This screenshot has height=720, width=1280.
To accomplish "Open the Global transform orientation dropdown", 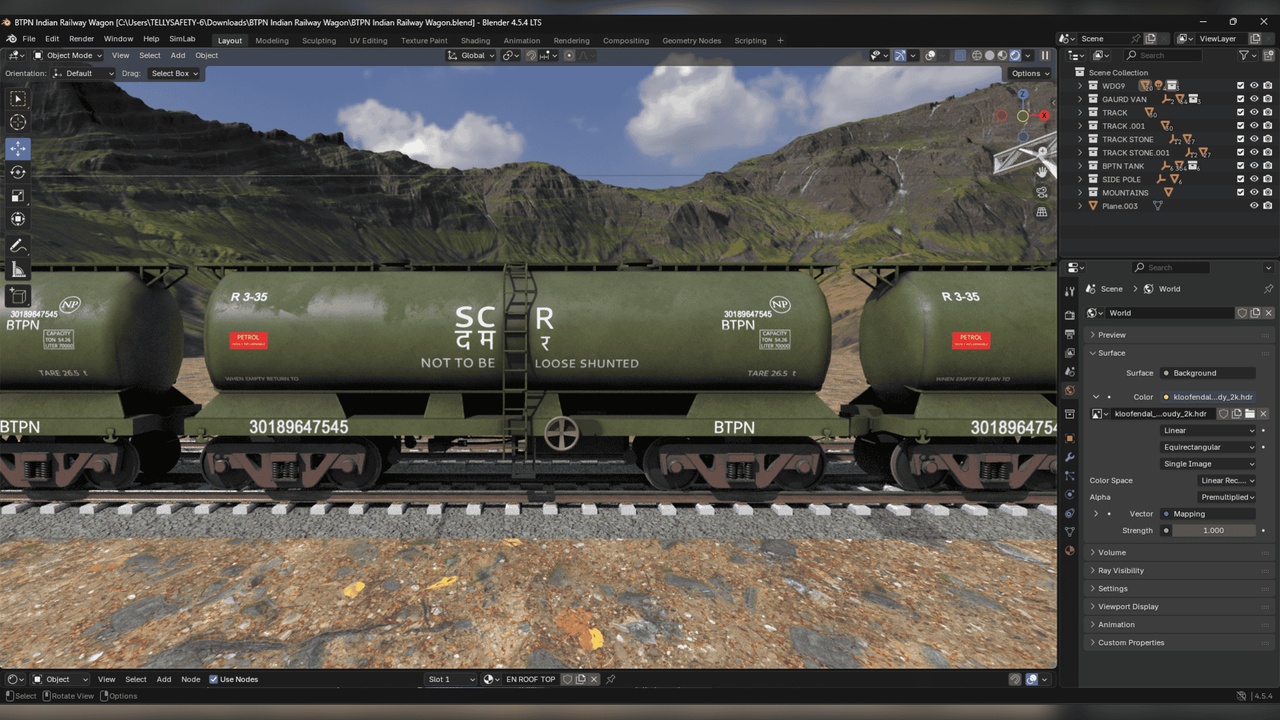I will (x=470, y=55).
